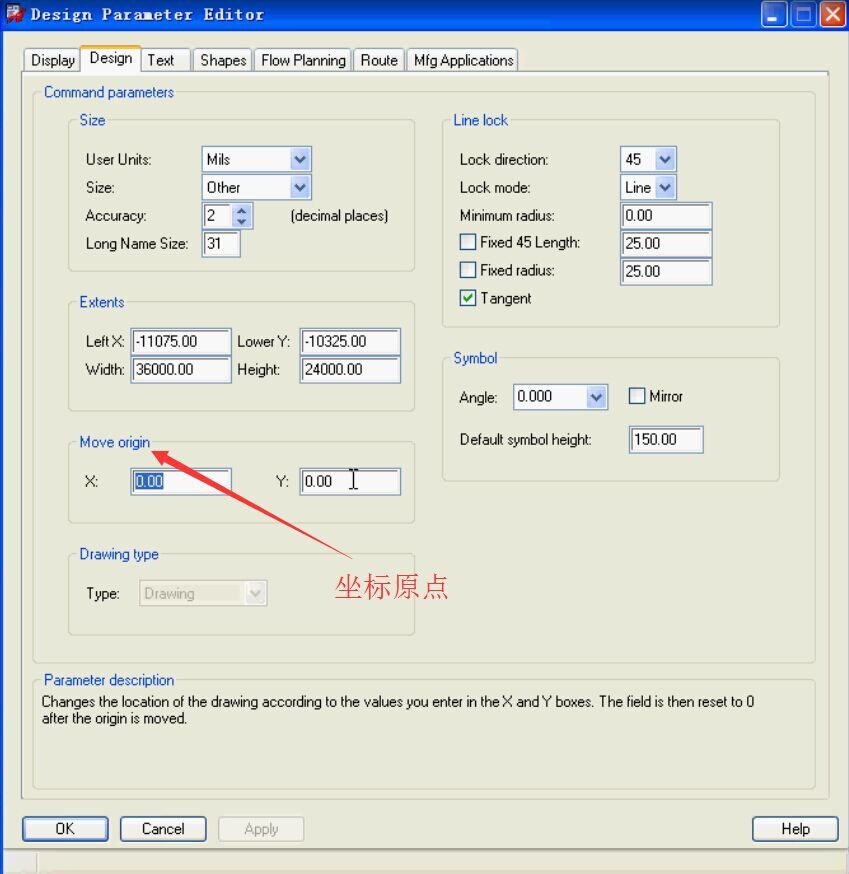Open Help for the parameter editor
The width and height of the screenshot is (849, 874).
coord(795,829)
